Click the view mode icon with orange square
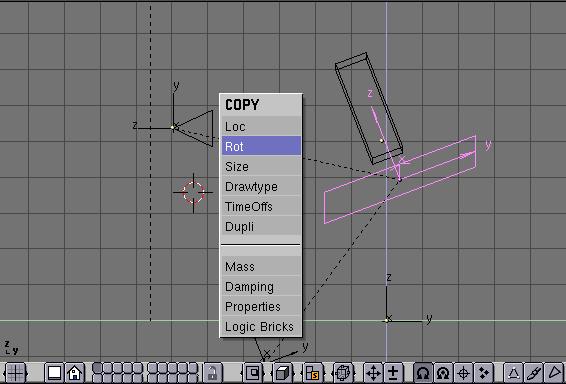 pyautogui.click(x=313, y=373)
